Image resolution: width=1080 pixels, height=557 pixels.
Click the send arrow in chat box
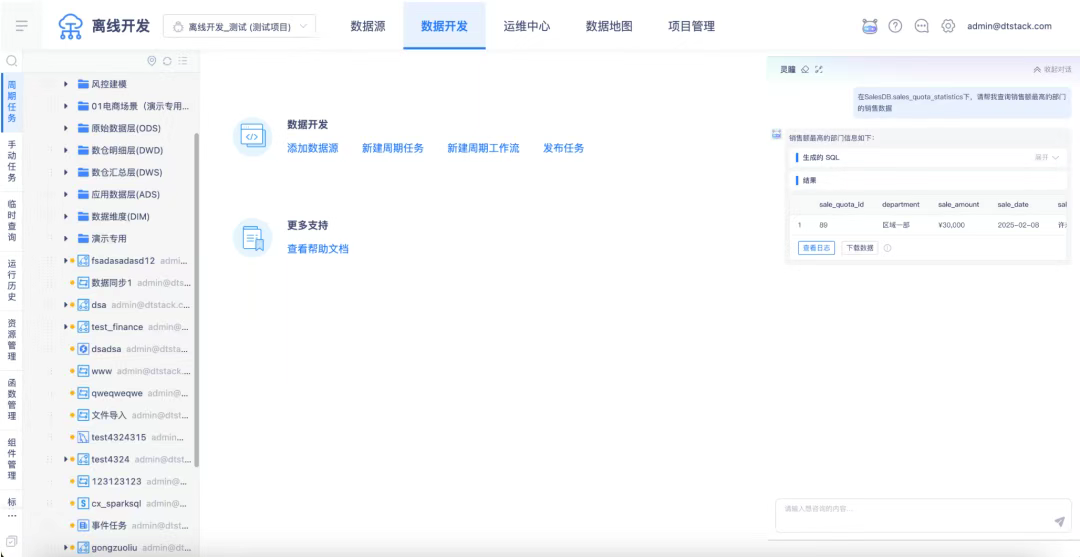[1059, 521]
